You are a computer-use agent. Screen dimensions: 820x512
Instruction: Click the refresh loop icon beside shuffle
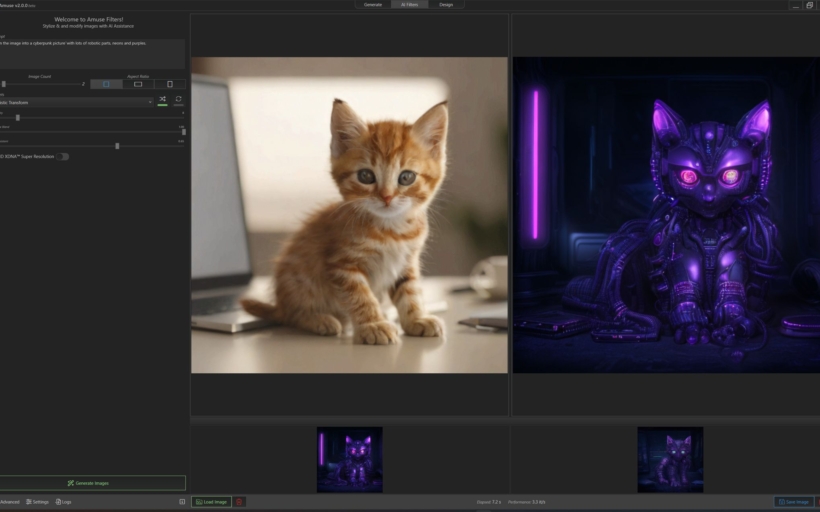coord(179,100)
